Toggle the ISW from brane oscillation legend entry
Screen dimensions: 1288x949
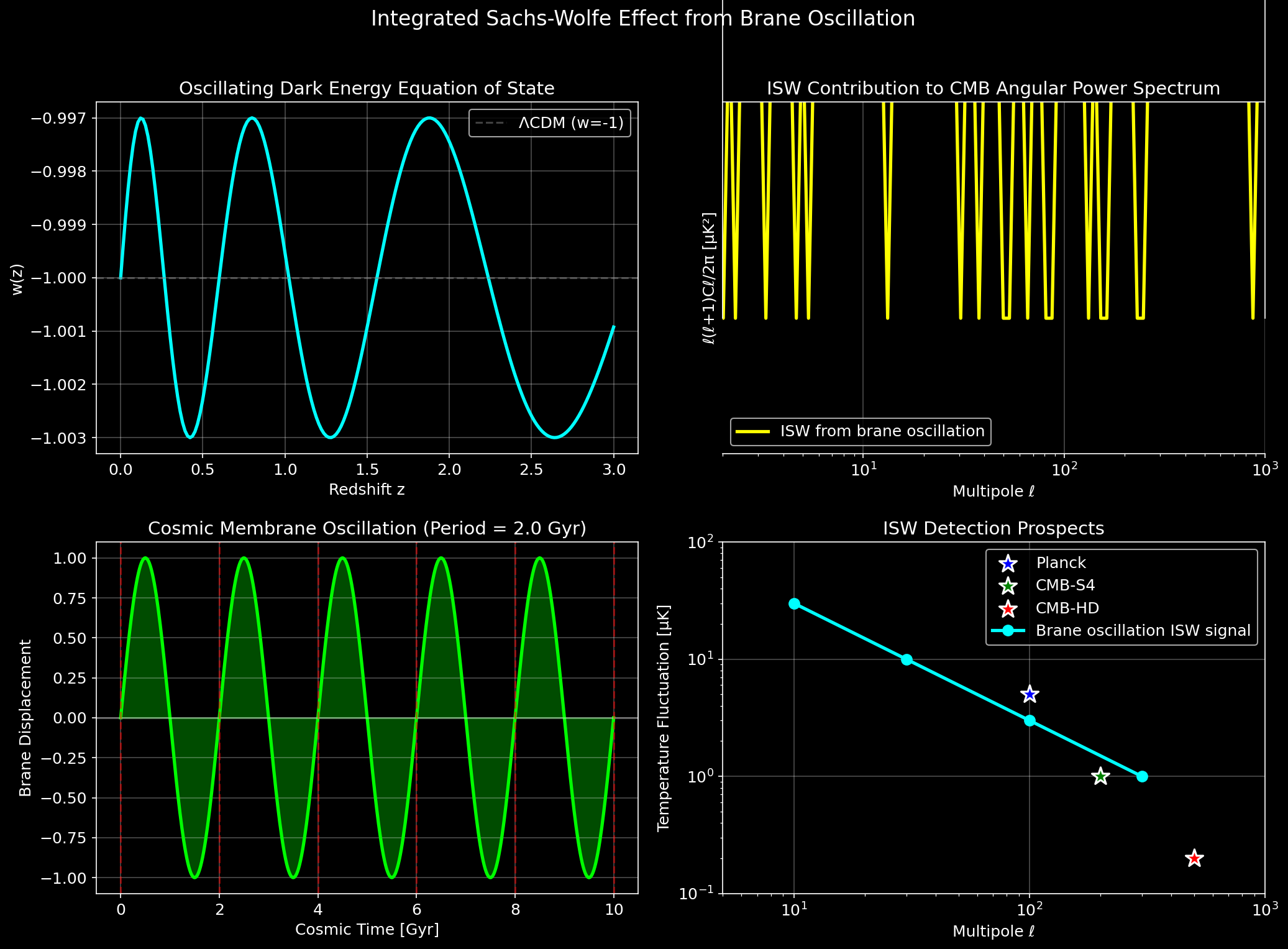(862, 431)
